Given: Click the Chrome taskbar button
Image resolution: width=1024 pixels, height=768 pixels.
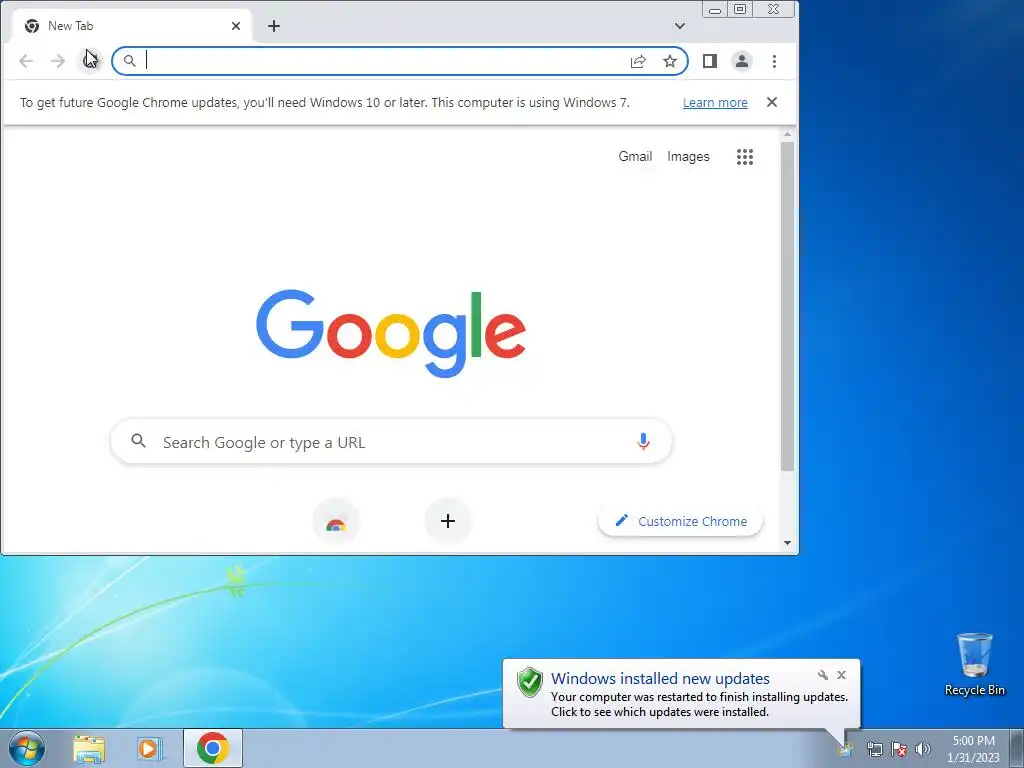Looking at the screenshot, I should 213,748.
